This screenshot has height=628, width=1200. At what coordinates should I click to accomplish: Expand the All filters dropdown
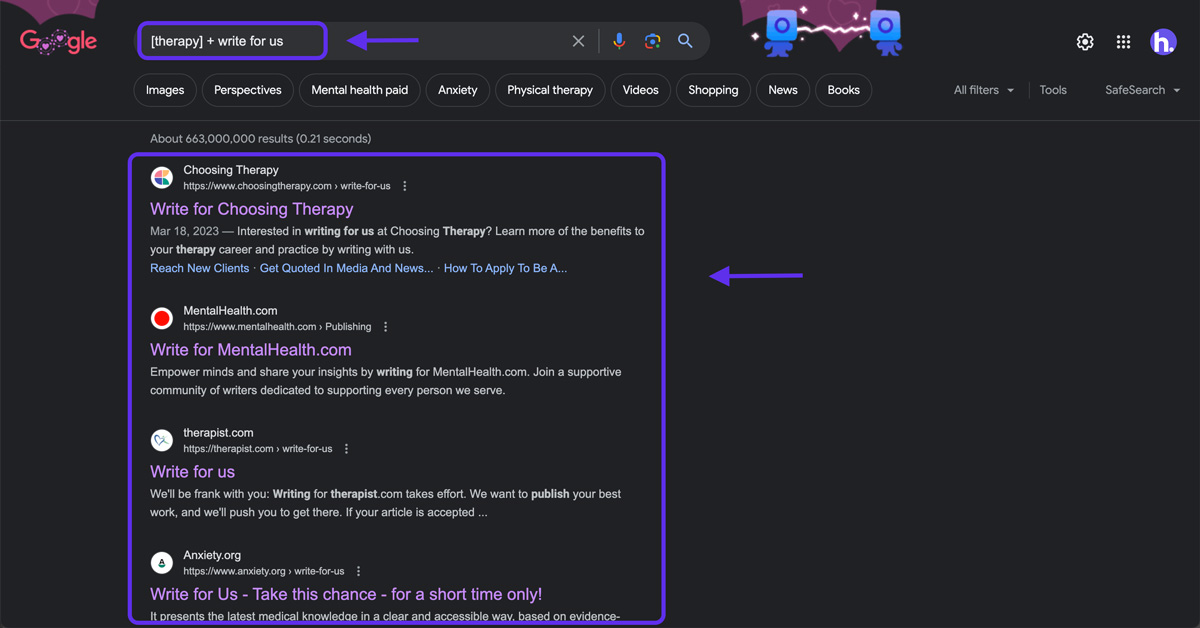984,90
